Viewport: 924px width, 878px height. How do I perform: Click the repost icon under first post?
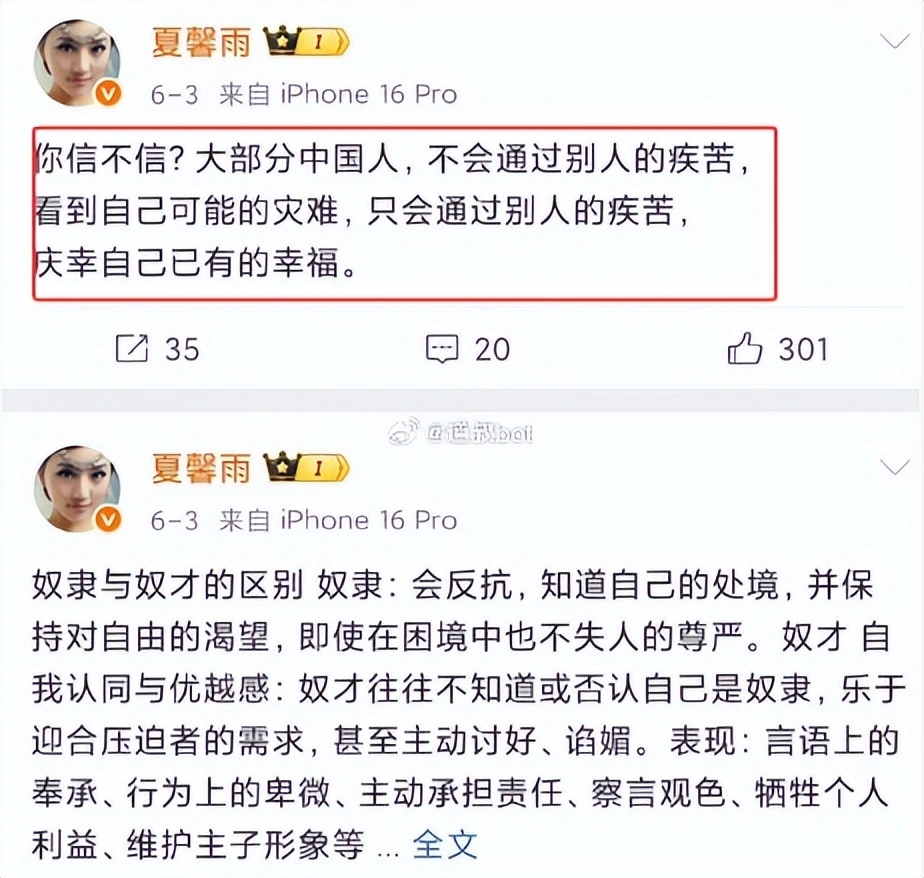[x=131, y=348]
